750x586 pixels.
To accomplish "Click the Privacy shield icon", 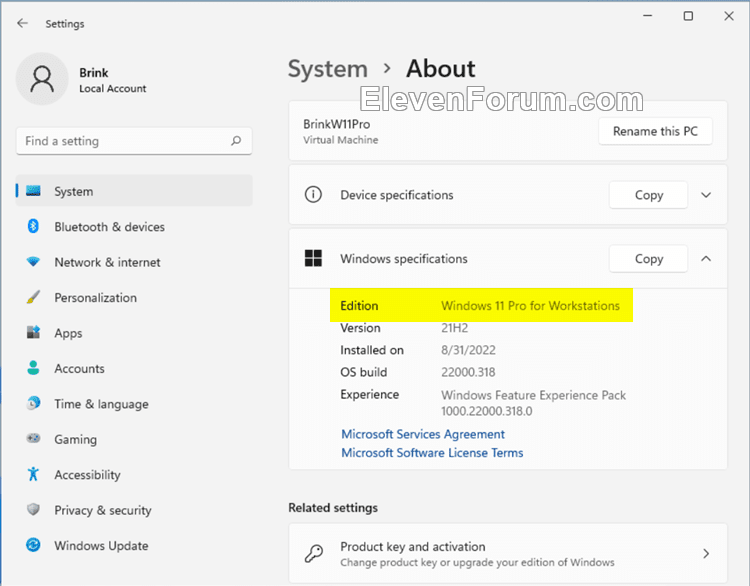I will pos(33,509).
